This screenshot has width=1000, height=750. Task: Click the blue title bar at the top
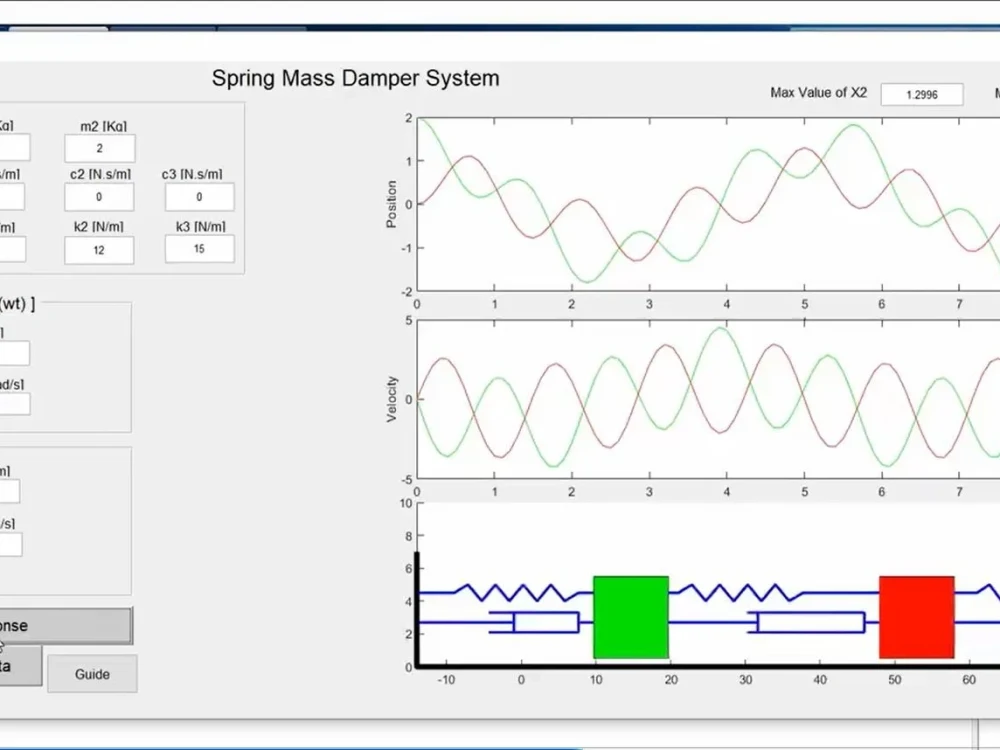pyautogui.click(x=500, y=30)
